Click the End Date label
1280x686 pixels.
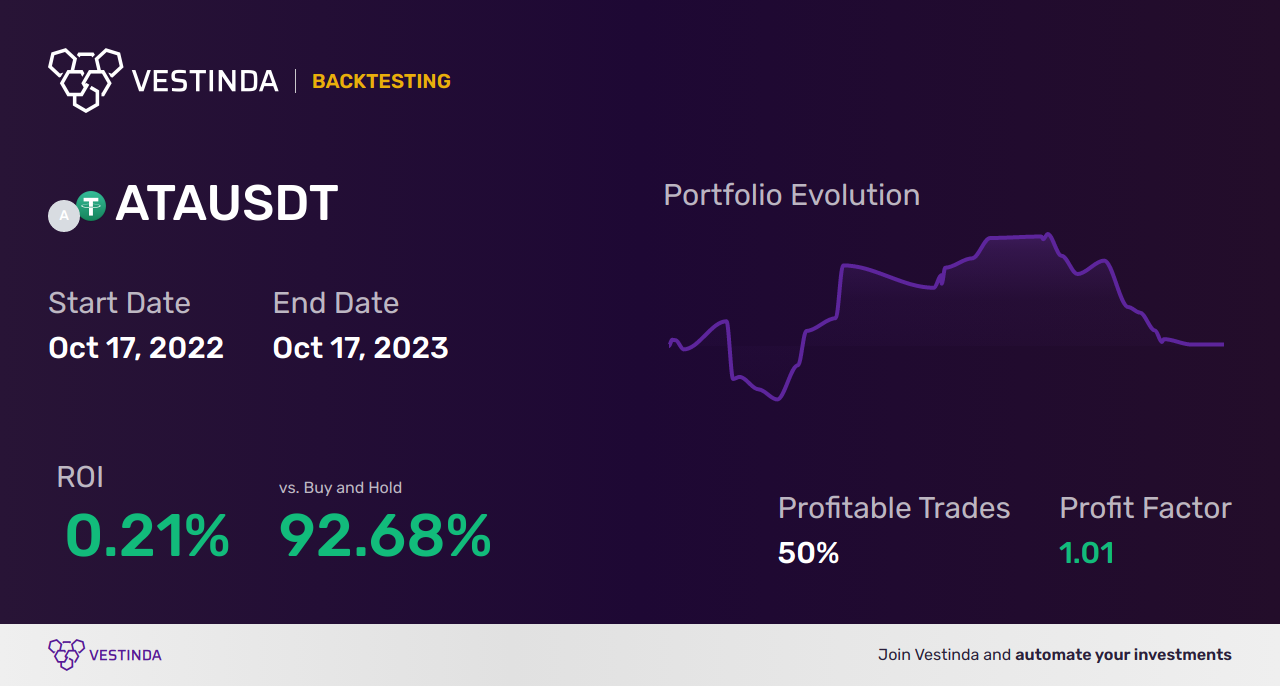(x=336, y=303)
